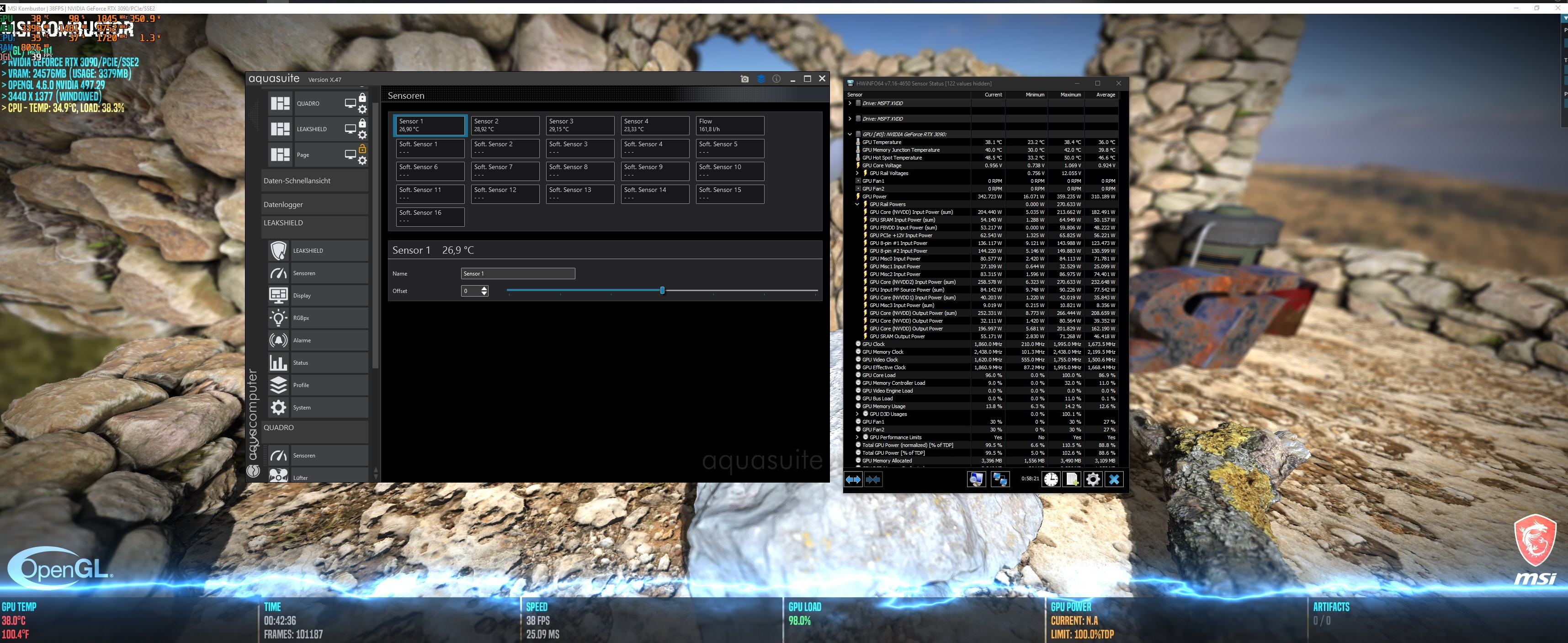Select GPU Temperature row in HWiNFO
The image size is (1568, 643).
(x=987, y=142)
